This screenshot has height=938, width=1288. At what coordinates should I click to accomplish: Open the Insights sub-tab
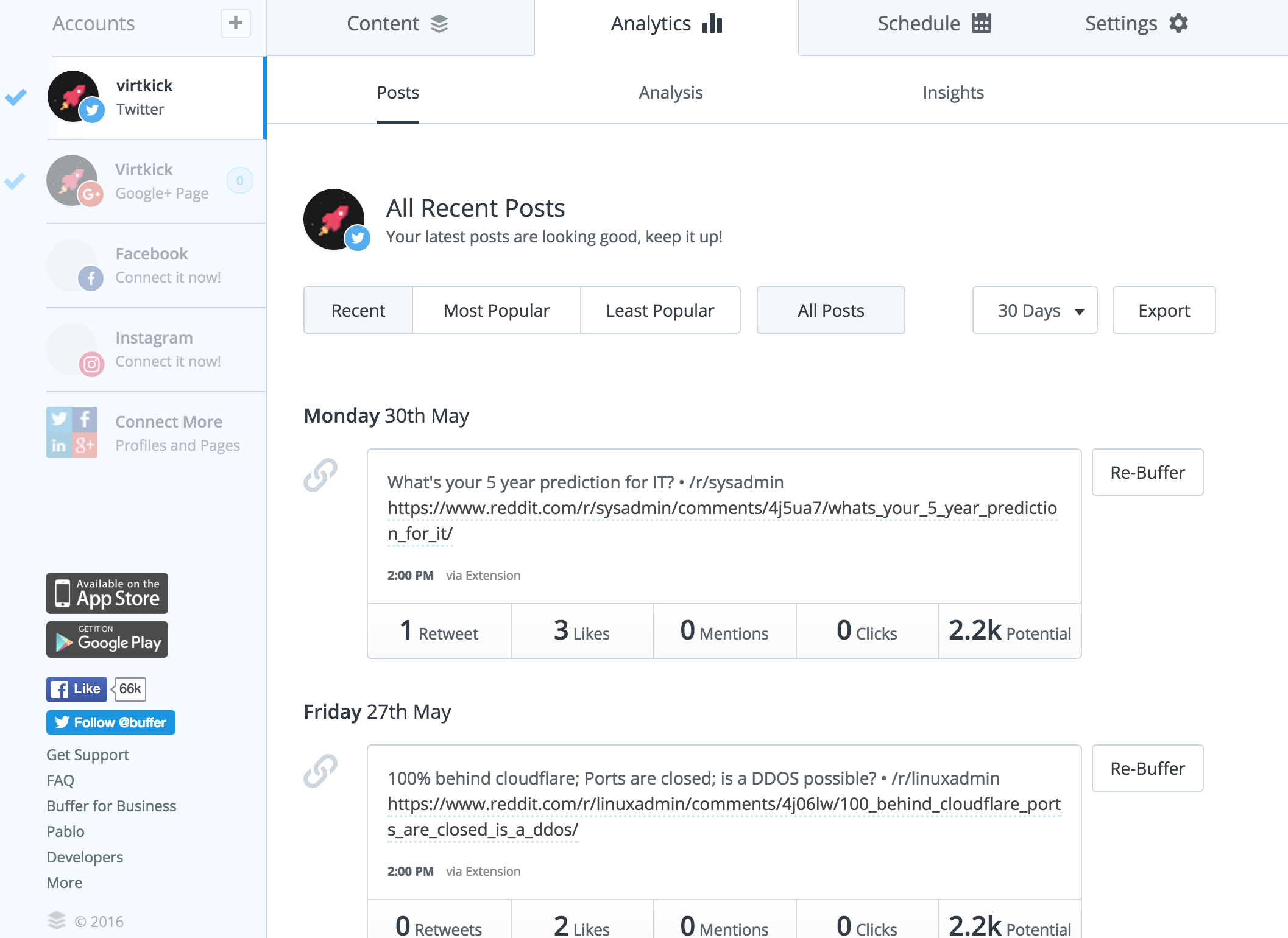point(953,93)
